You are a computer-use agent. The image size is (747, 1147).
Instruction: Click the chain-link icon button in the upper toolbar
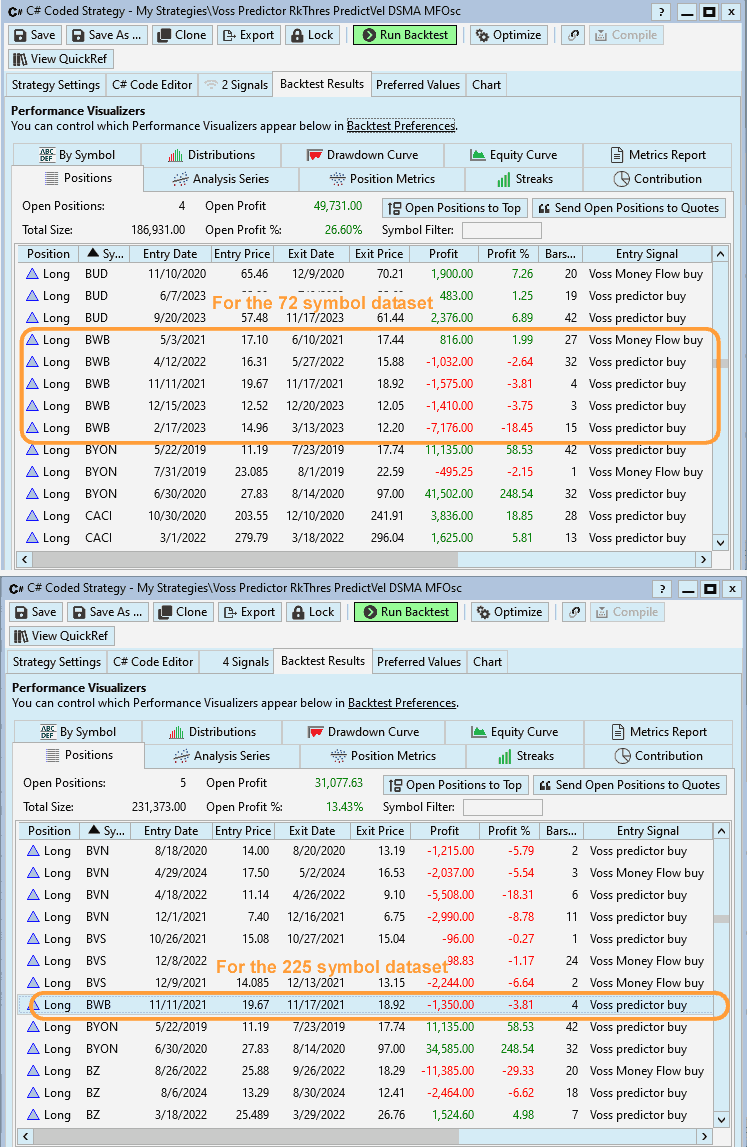[x=572, y=35]
